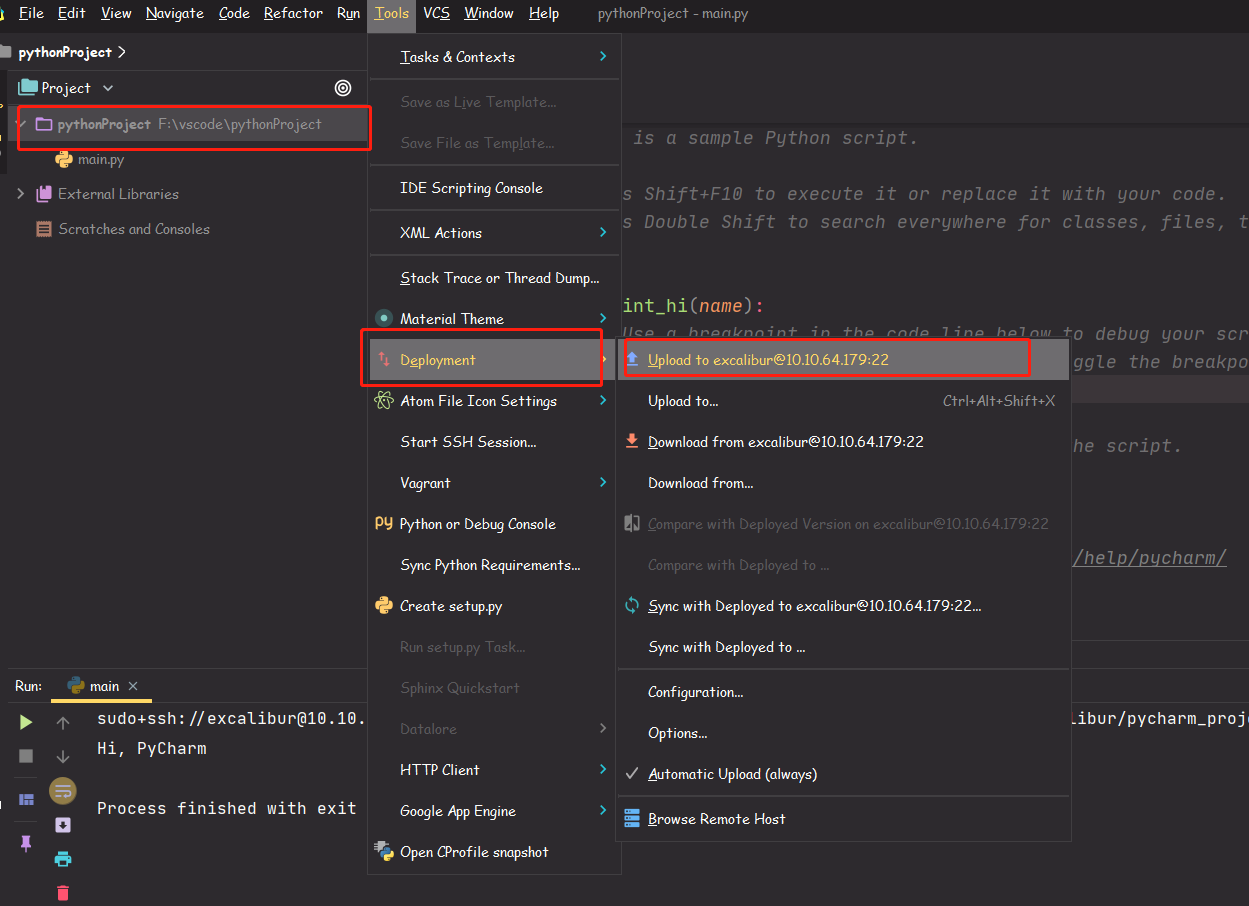
Task: Open the Code menu
Action: point(234,13)
